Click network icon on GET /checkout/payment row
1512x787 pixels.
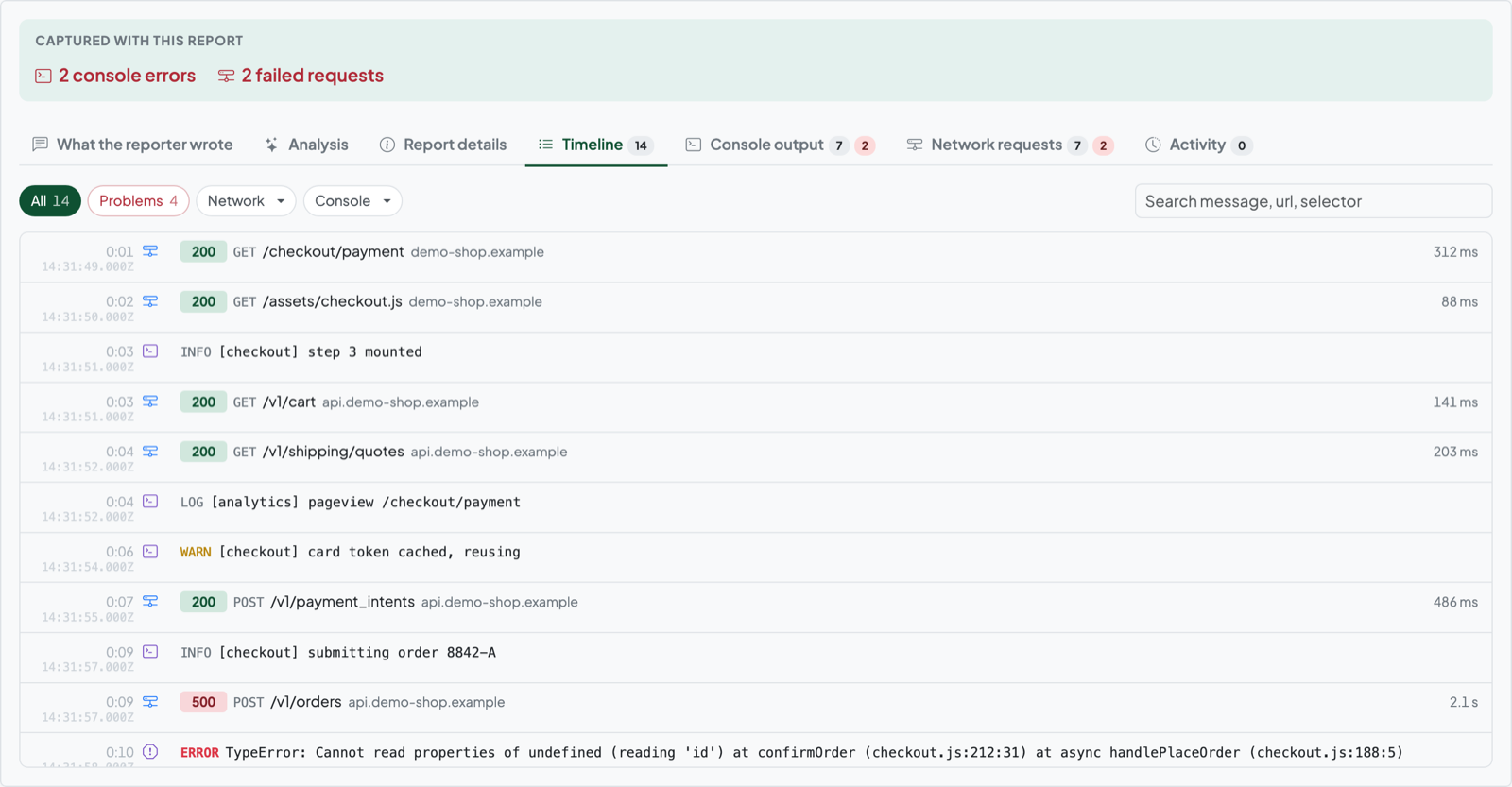tap(150, 251)
